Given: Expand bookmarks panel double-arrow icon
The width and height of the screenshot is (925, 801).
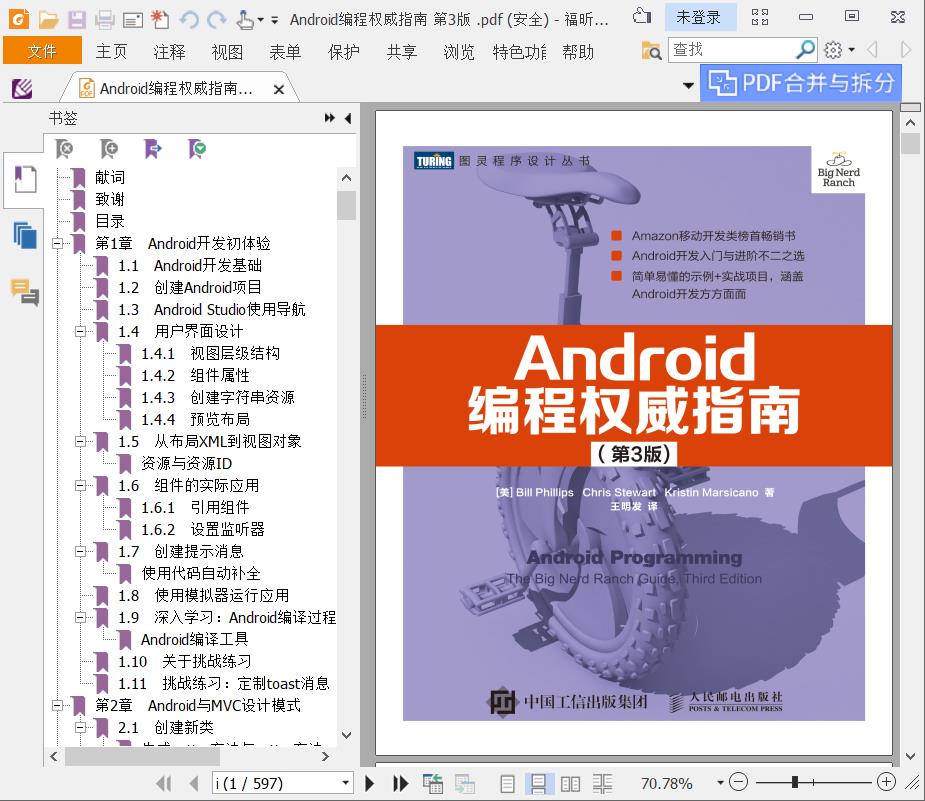Looking at the screenshot, I should tap(330, 118).
